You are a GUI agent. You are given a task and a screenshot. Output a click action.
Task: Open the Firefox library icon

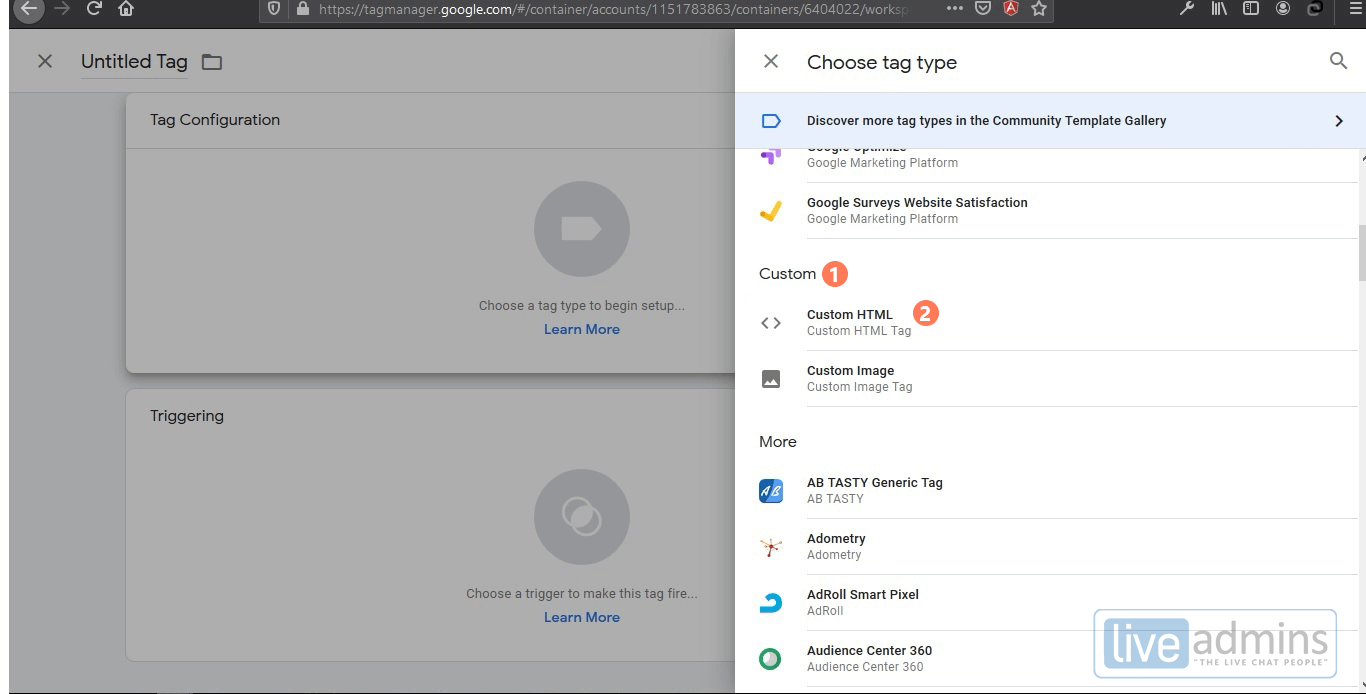(x=1219, y=9)
